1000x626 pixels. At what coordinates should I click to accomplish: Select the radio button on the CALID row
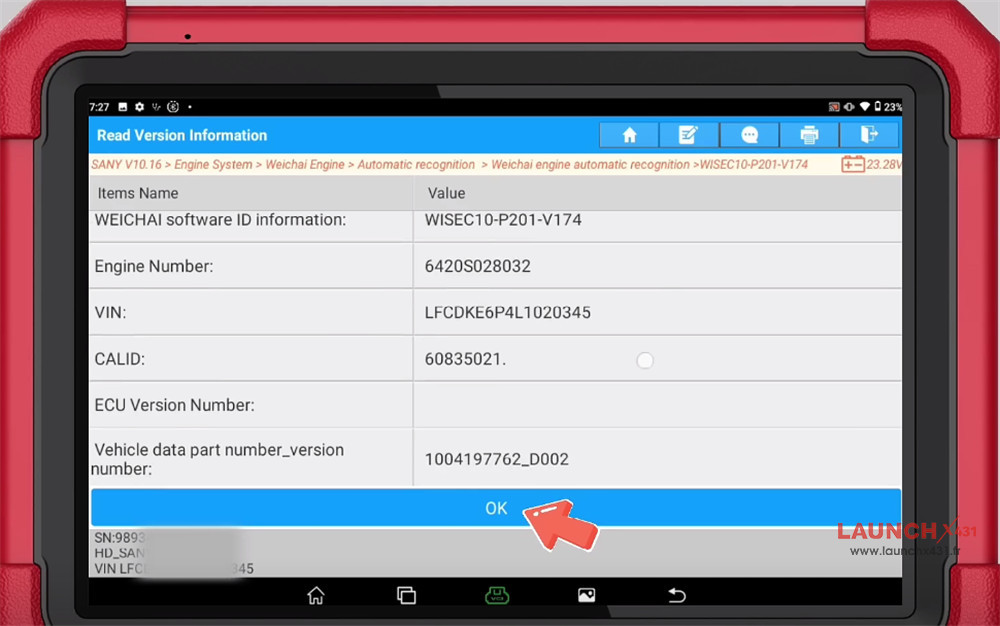pos(645,359)
